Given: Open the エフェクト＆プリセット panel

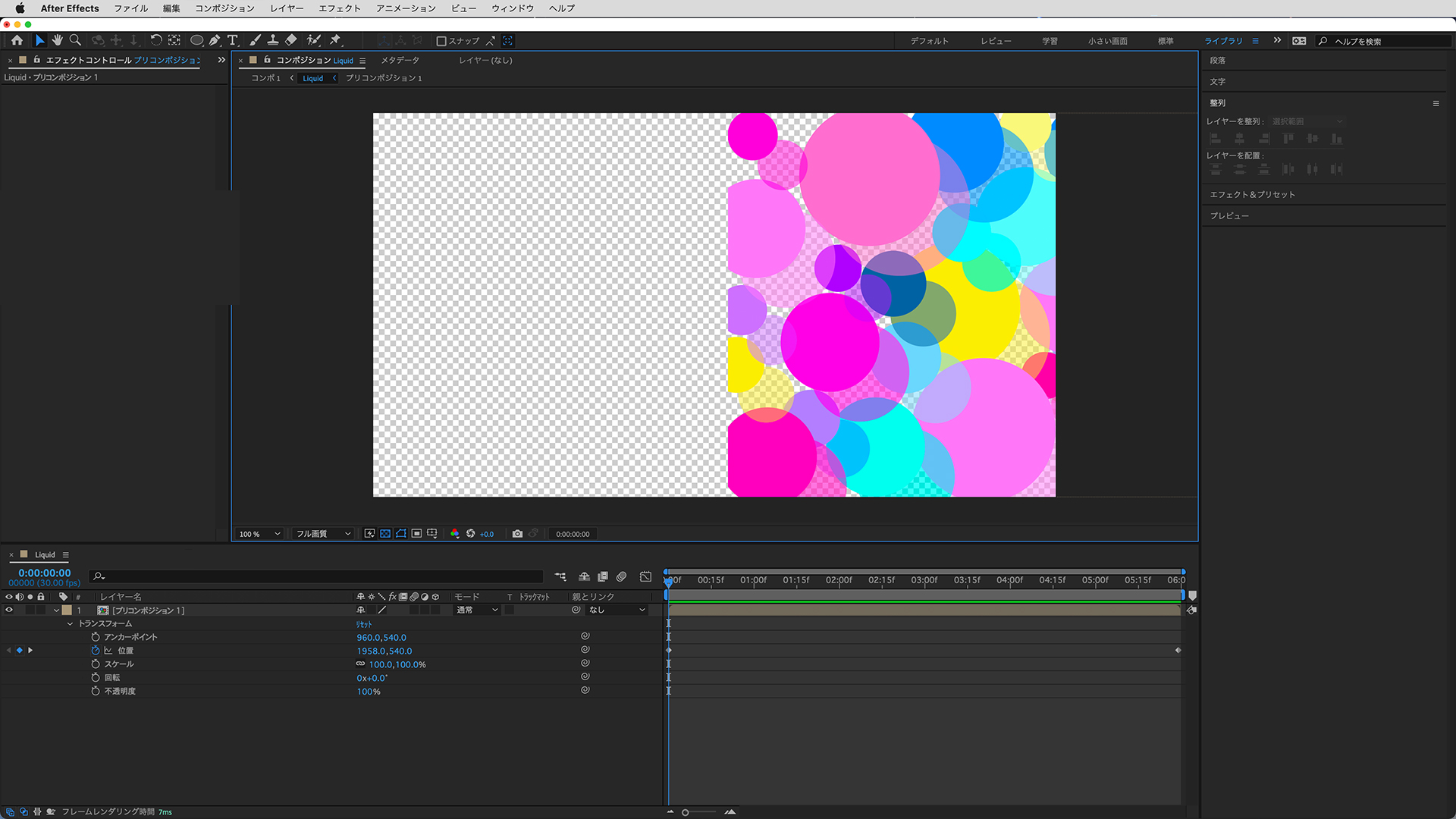Looking at the screenshot, I should 1252,195.
